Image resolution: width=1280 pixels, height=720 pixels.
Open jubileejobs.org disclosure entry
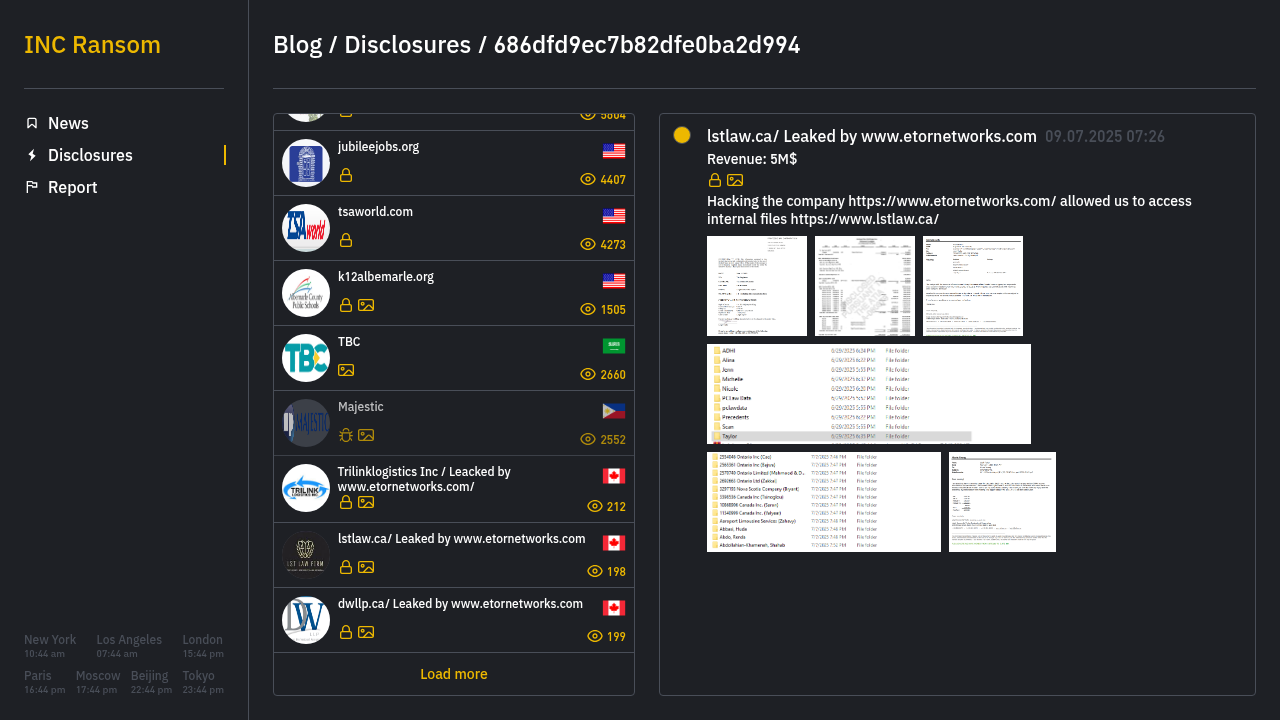coord(454,163)
